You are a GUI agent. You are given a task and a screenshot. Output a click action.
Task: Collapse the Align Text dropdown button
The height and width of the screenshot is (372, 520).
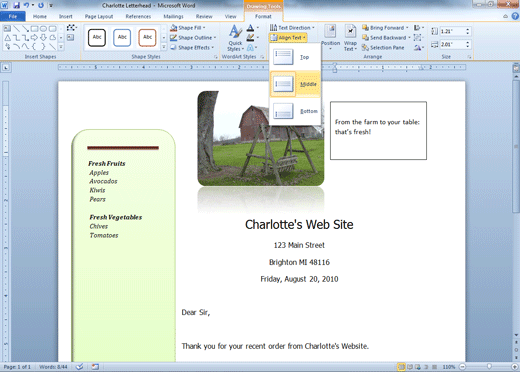click(x=288, y=38)
